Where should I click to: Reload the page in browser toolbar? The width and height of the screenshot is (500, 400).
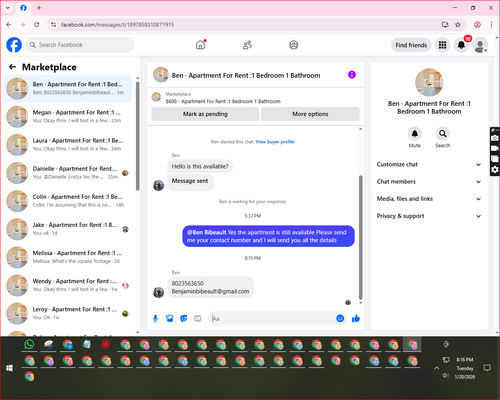[37, 24]
